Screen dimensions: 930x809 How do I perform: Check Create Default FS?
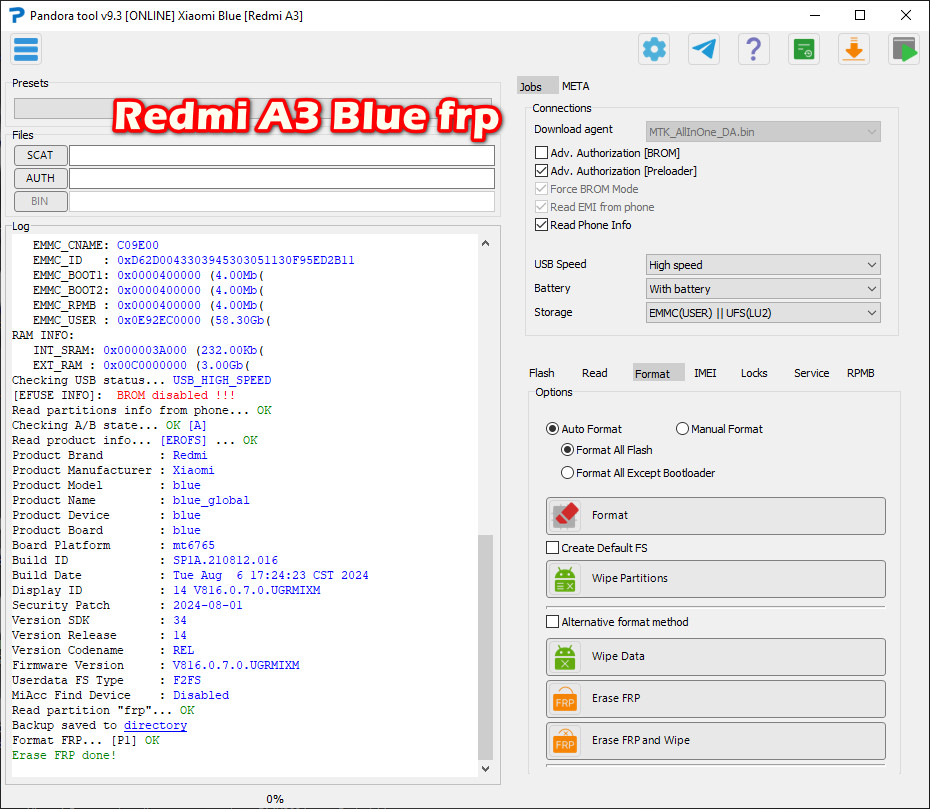pyautogui.click(x=552, y=547)
